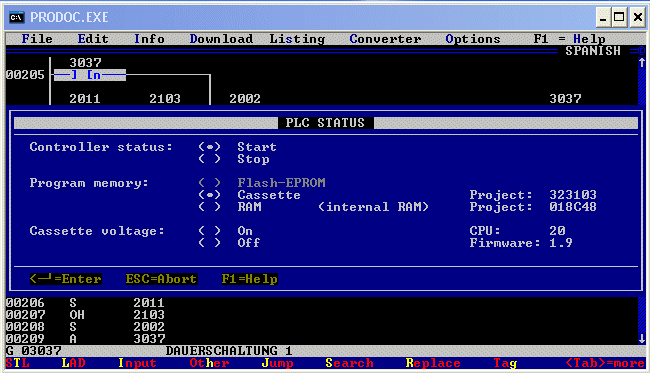Click the LAD function key label
The image size is (650, 373).
pos(73,363)
